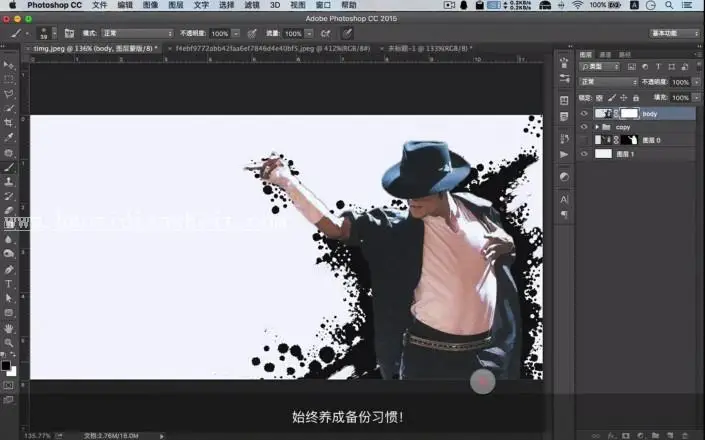Open collapsed Character panel icon
This screenshot has width=705, height=440.
coord(564,199)
